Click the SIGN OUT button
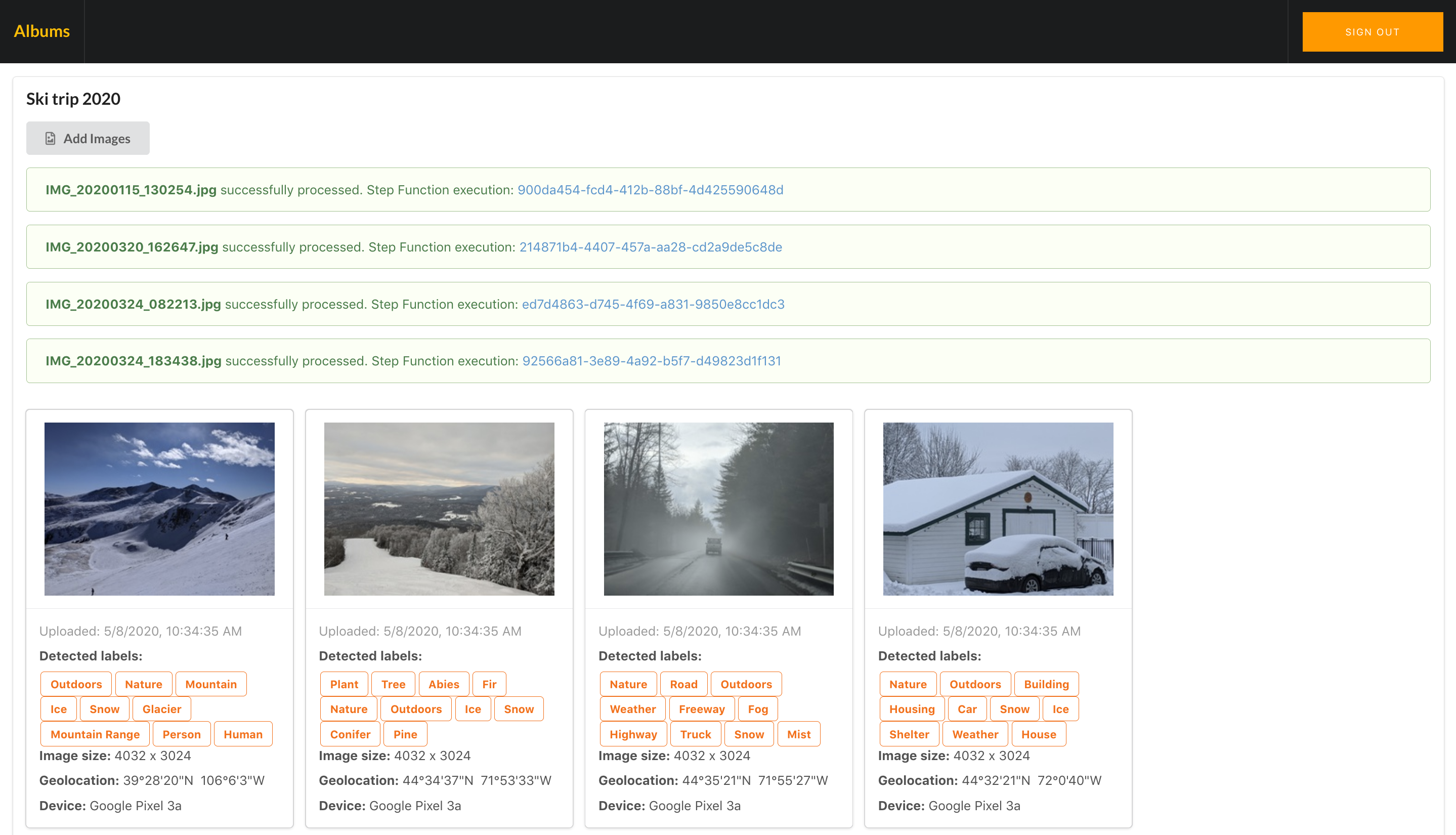 pos(1372,32)
